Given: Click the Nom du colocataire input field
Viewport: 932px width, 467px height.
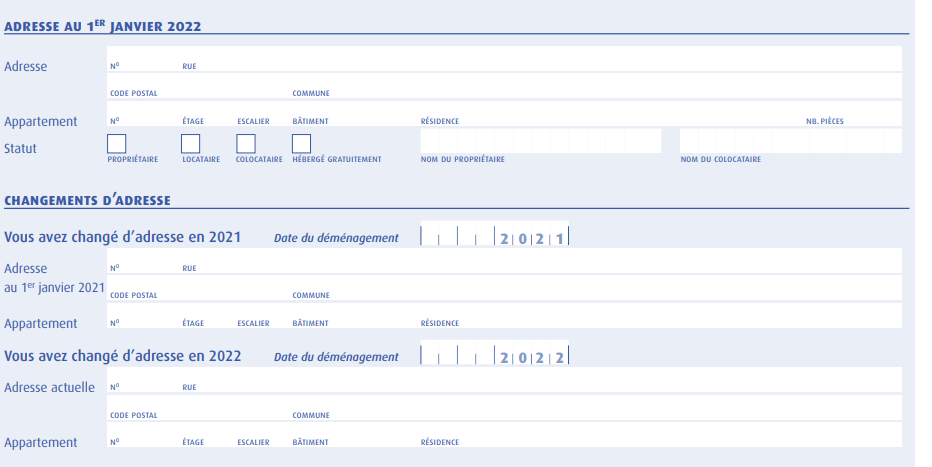Looking at the screenshot, I should tap(791, 141).
